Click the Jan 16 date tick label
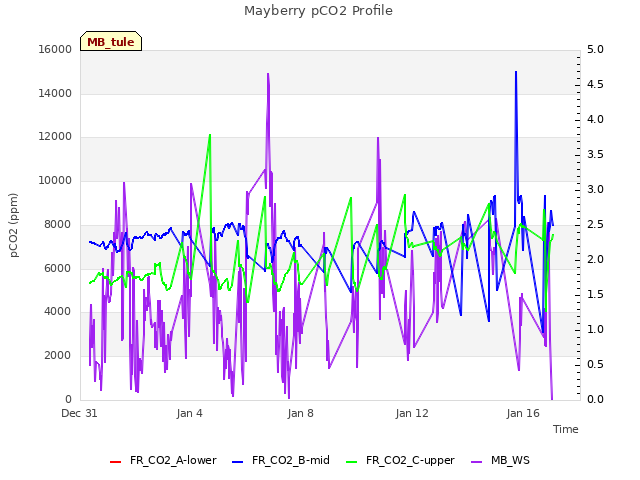640x480 pixels. 523,413
